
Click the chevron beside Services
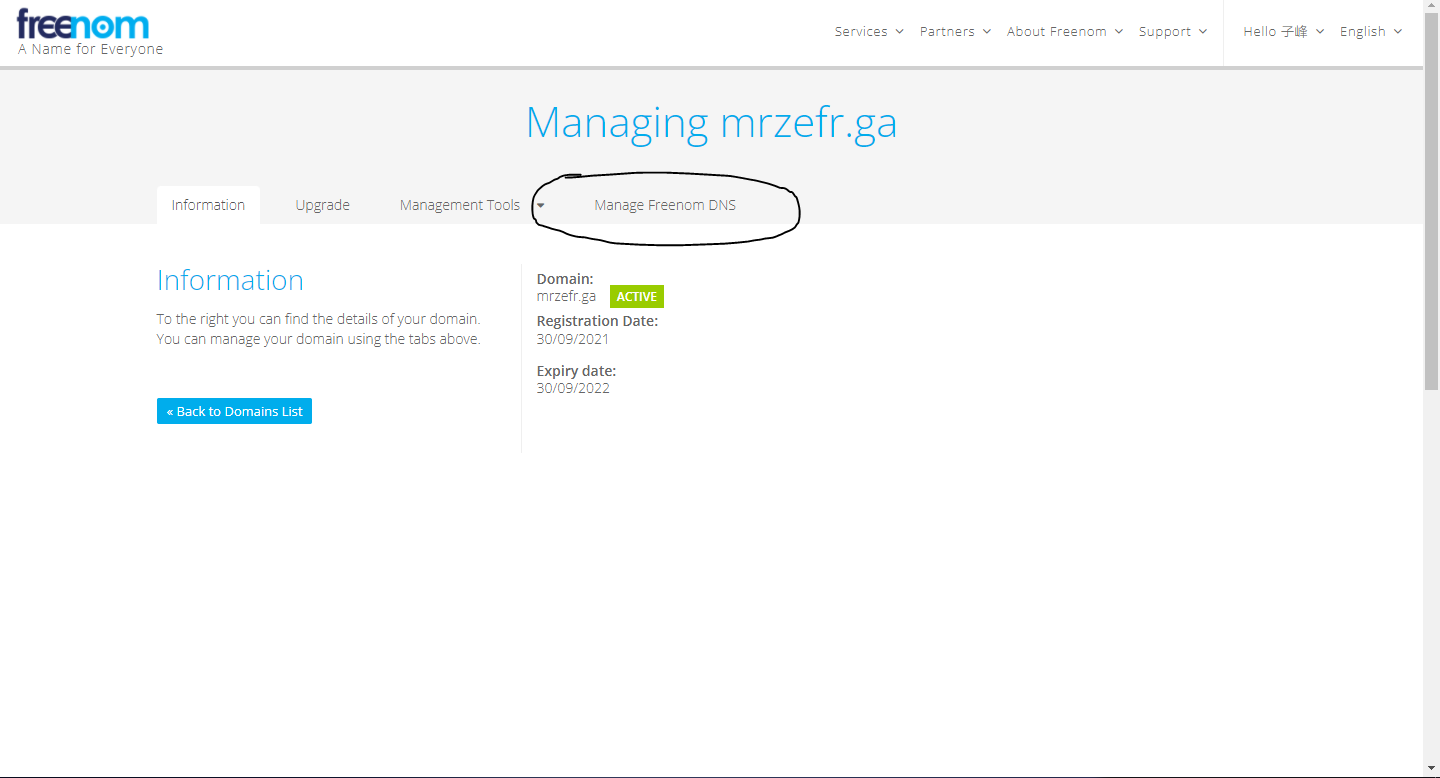pos(899,32)
